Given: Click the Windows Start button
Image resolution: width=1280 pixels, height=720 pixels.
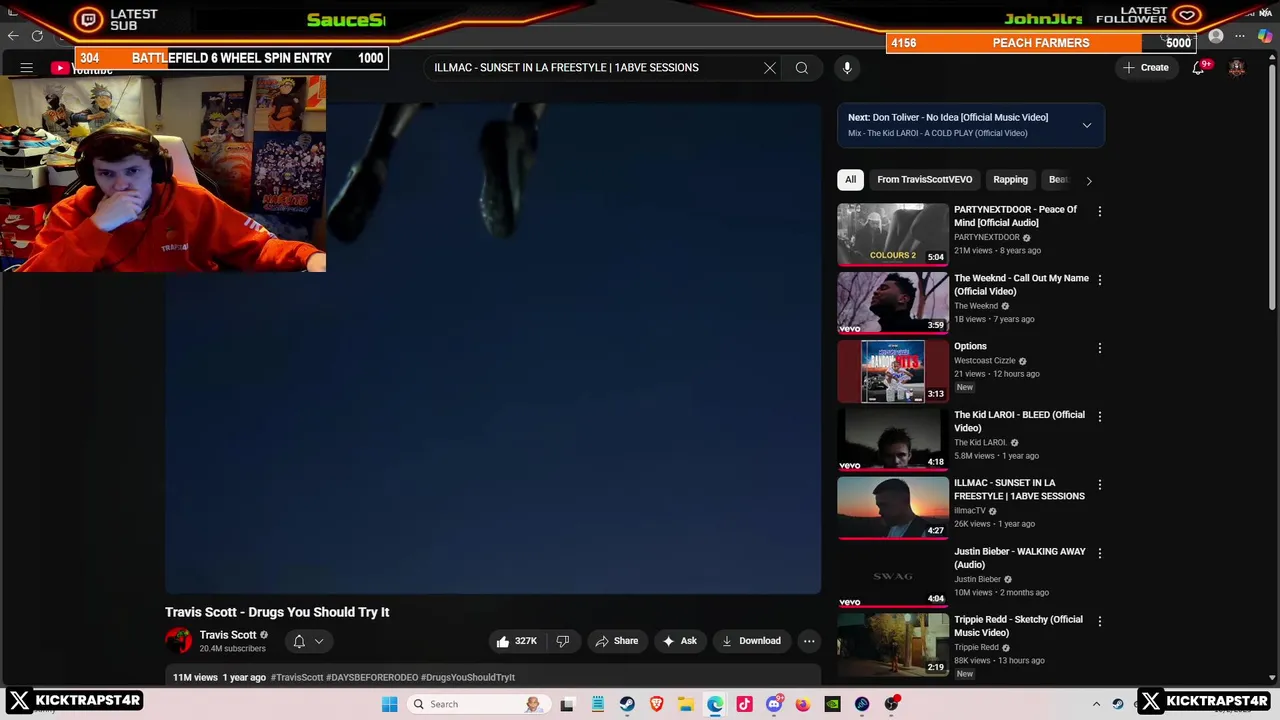Looking at the screenshot, I should [390, 704].
